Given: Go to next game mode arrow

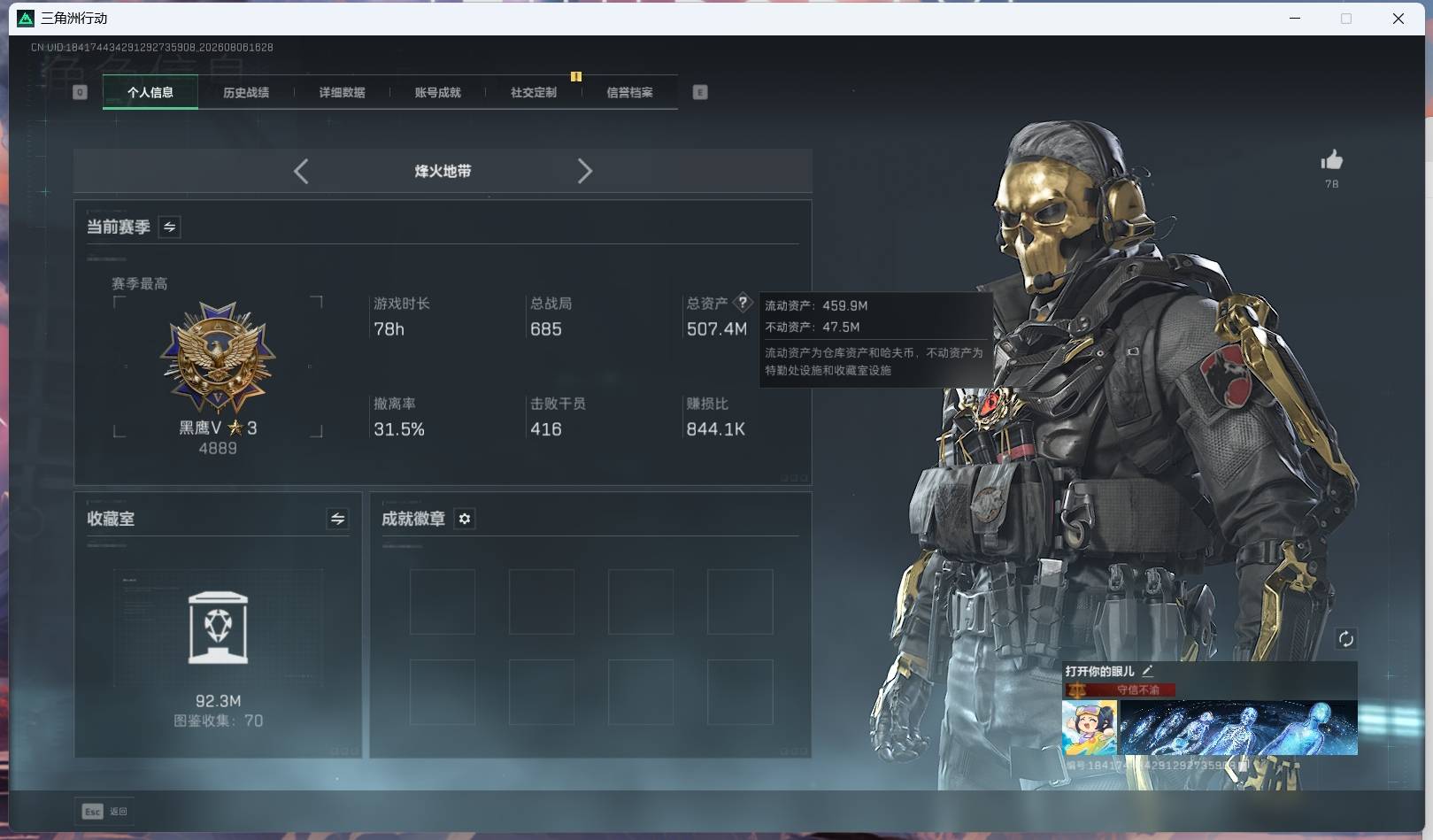Looking at the screenshot, I should 584,171.
